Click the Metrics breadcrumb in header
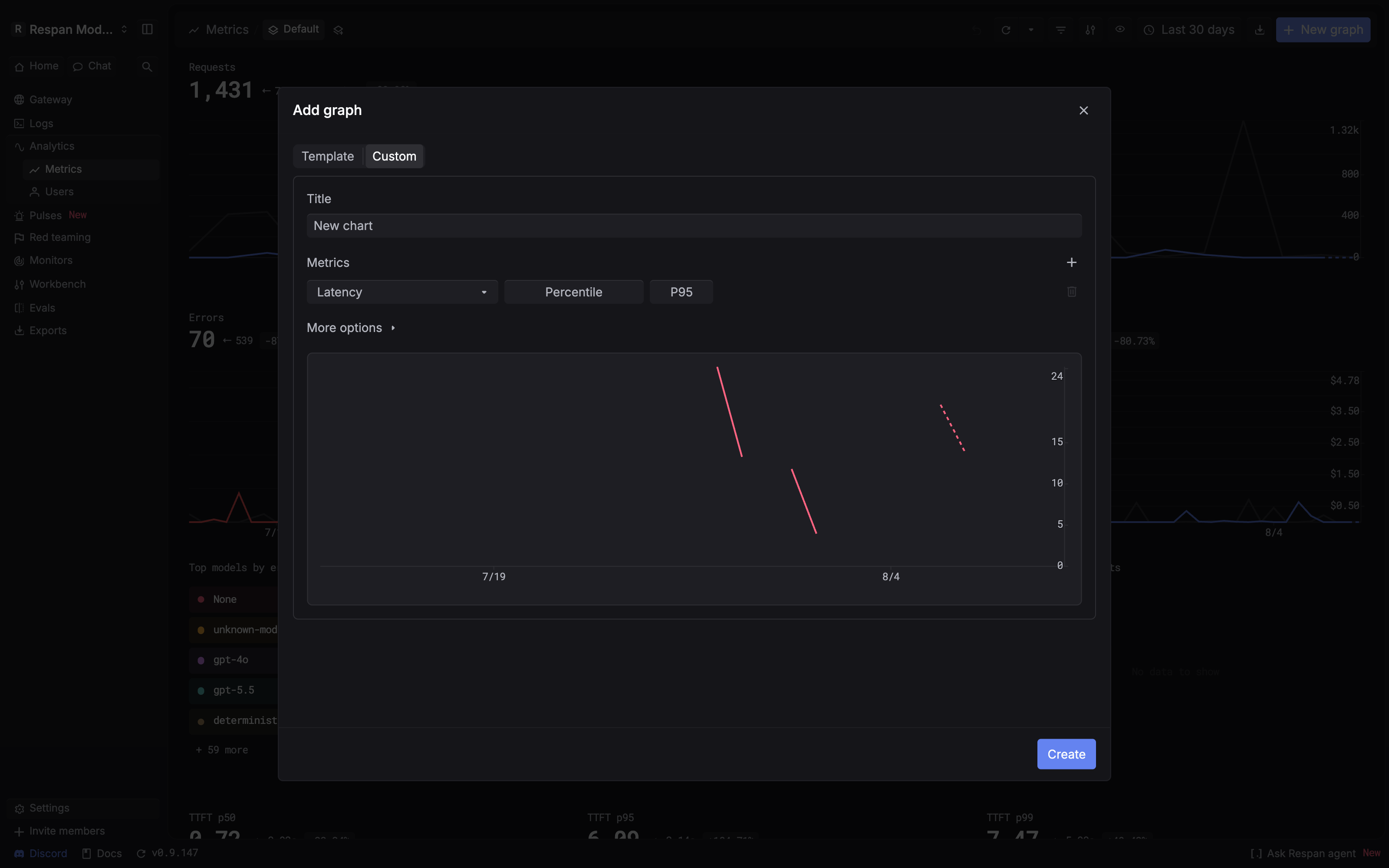This screenshot has width=1389, height=868. 219,30
